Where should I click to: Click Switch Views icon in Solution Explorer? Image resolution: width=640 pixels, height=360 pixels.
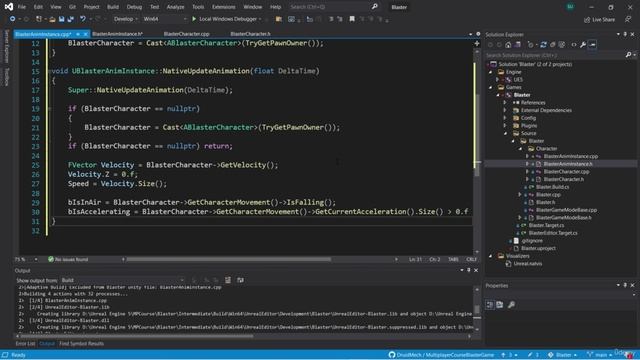point(518,45)
